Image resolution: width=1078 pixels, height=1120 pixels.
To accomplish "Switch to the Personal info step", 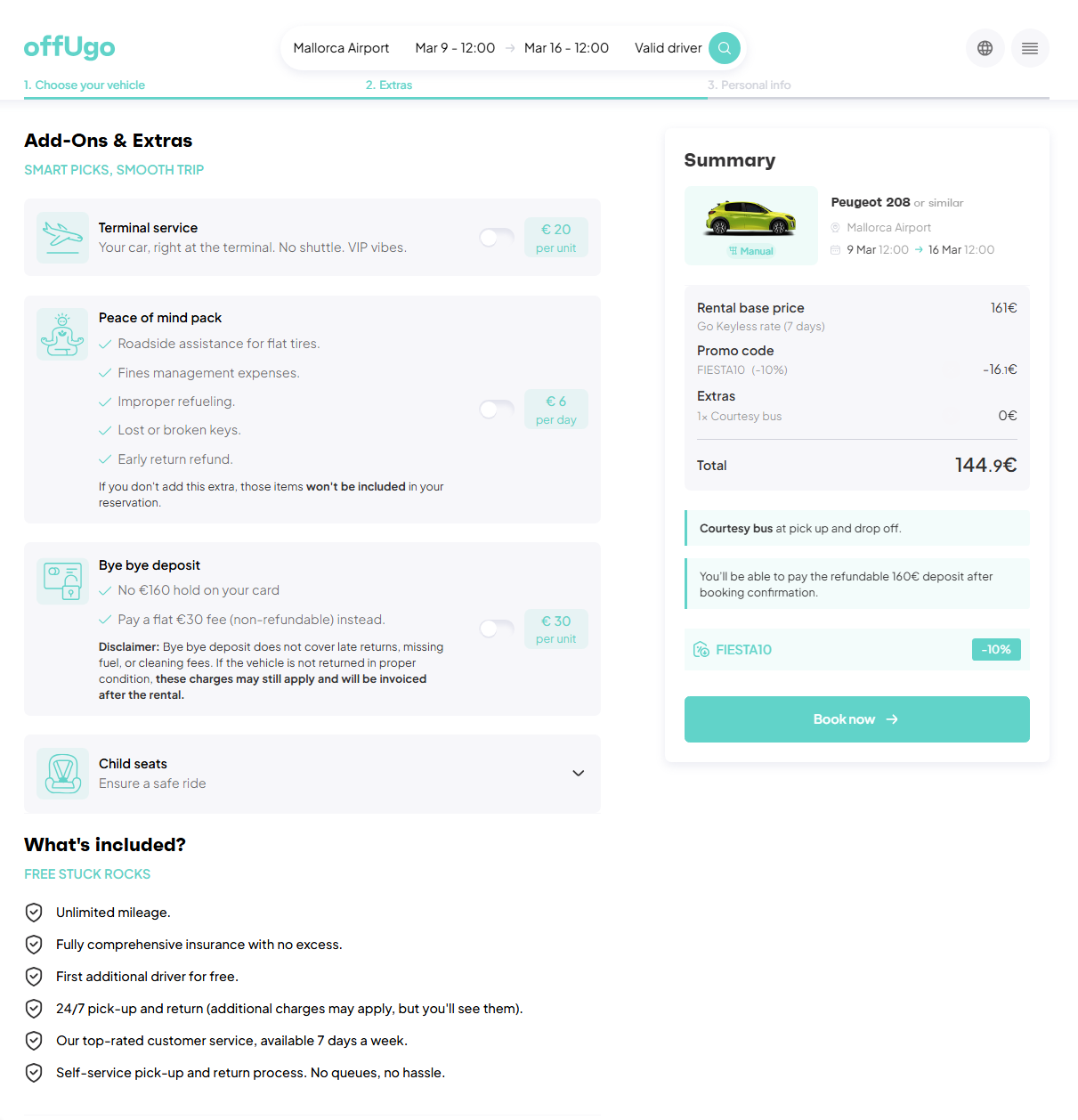I will (750, 85).
